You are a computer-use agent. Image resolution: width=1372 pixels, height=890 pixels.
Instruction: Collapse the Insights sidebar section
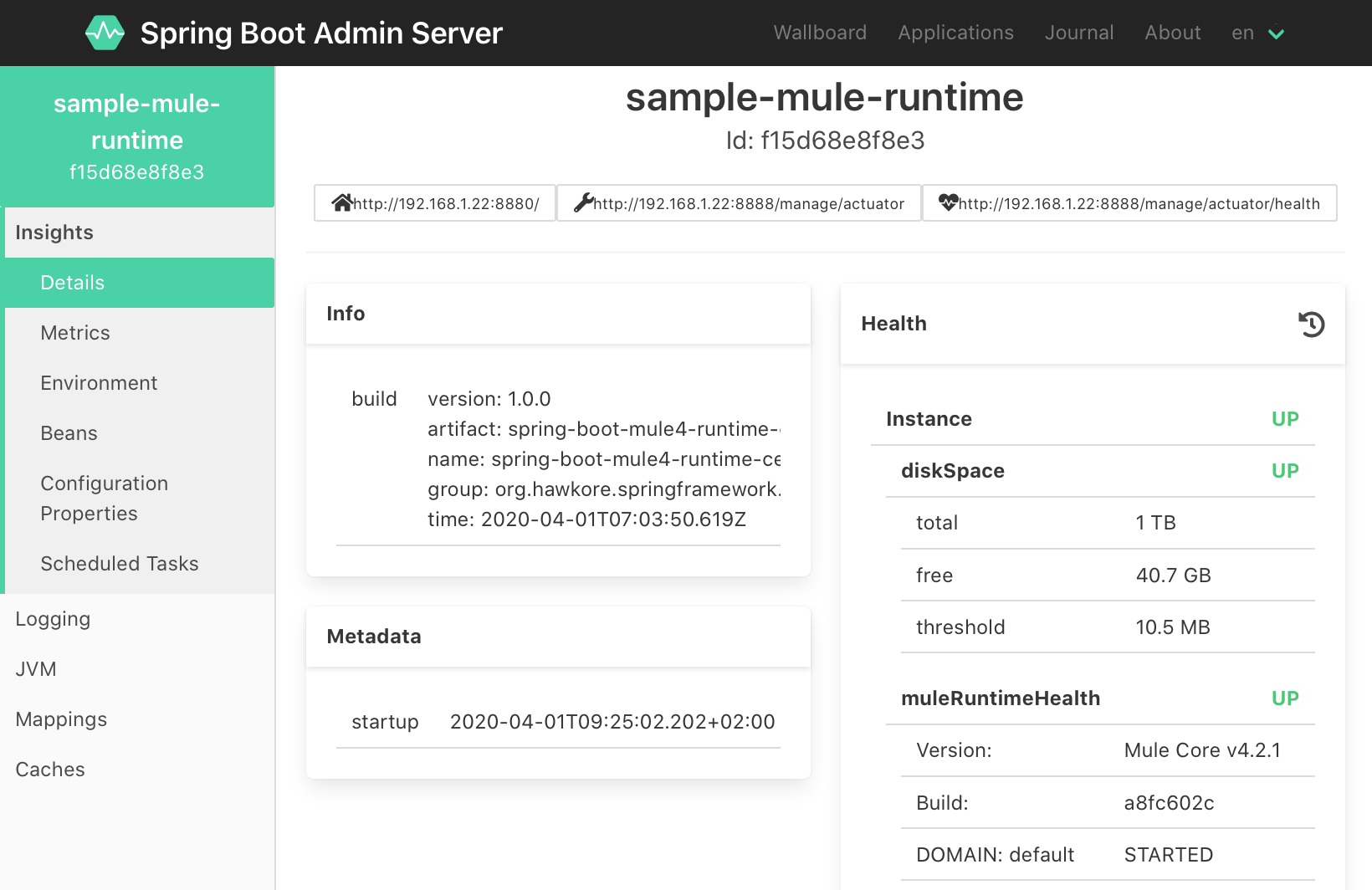[140, 233]
